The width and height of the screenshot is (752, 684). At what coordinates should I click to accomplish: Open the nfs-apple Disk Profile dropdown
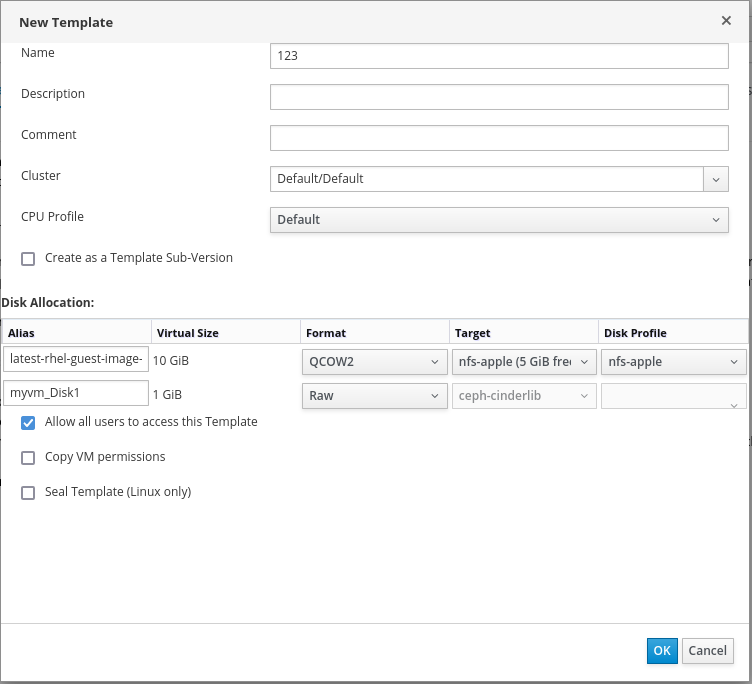(x=673, y=361)
